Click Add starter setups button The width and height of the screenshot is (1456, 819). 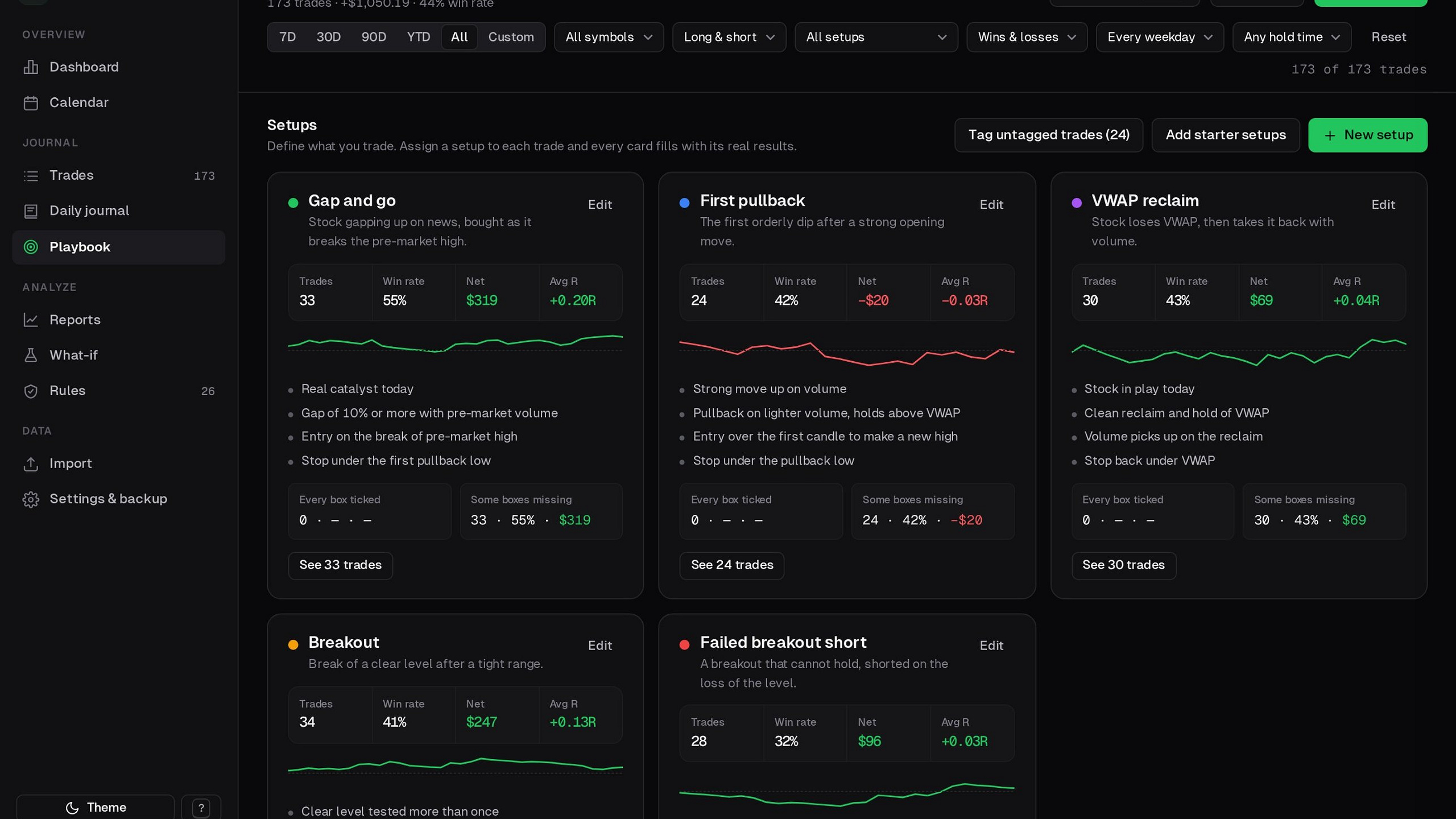click(1225, 135)
